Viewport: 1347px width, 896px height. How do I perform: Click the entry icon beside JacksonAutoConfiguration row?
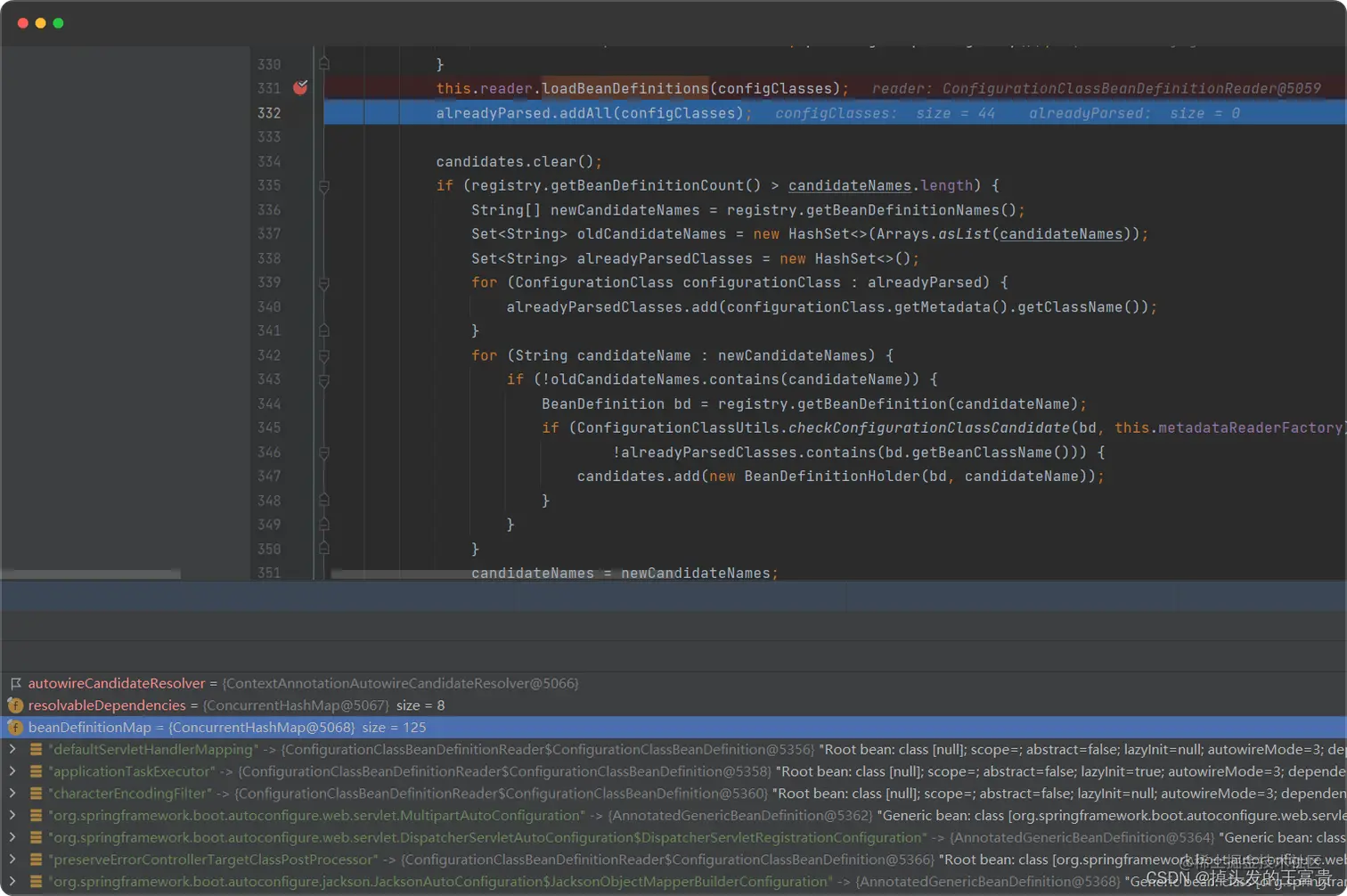point(37,882)
